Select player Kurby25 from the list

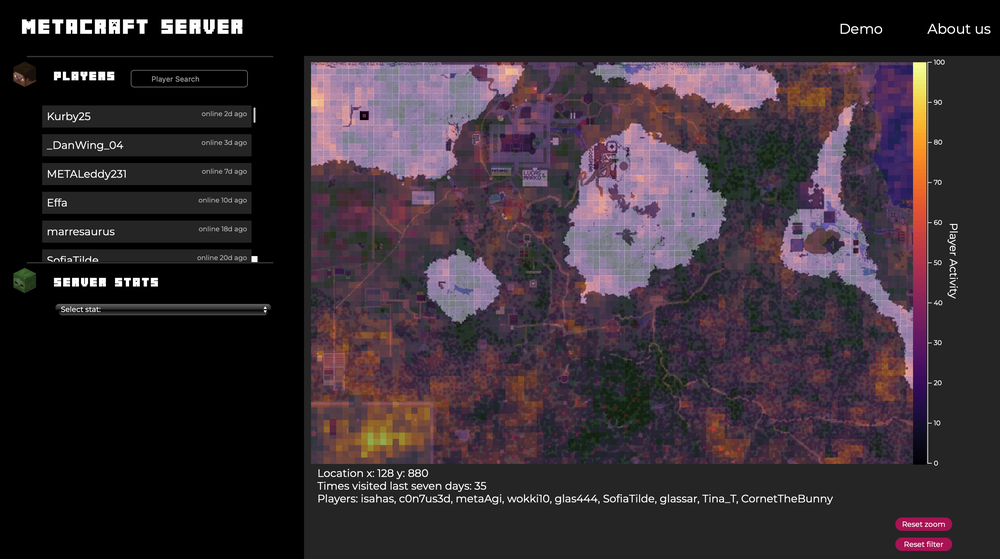(146, 116)
